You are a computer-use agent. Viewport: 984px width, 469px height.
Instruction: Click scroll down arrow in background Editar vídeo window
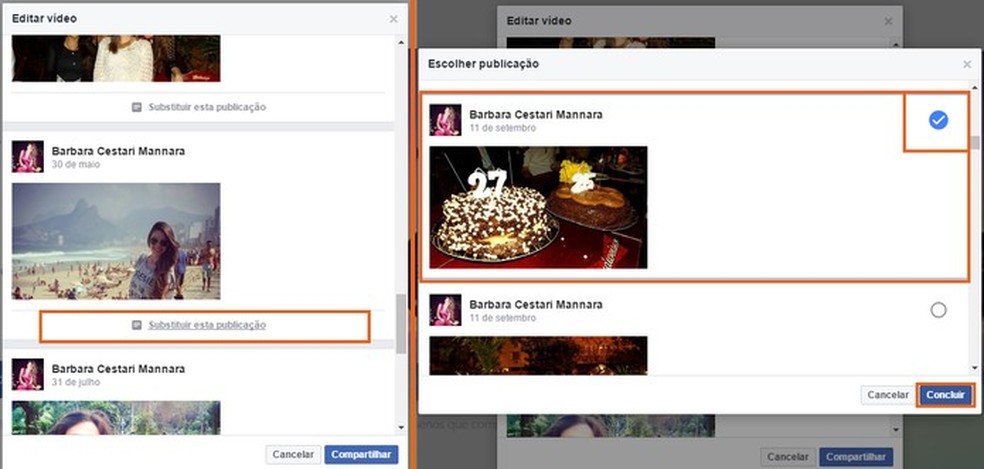click(x=897, y=430)
